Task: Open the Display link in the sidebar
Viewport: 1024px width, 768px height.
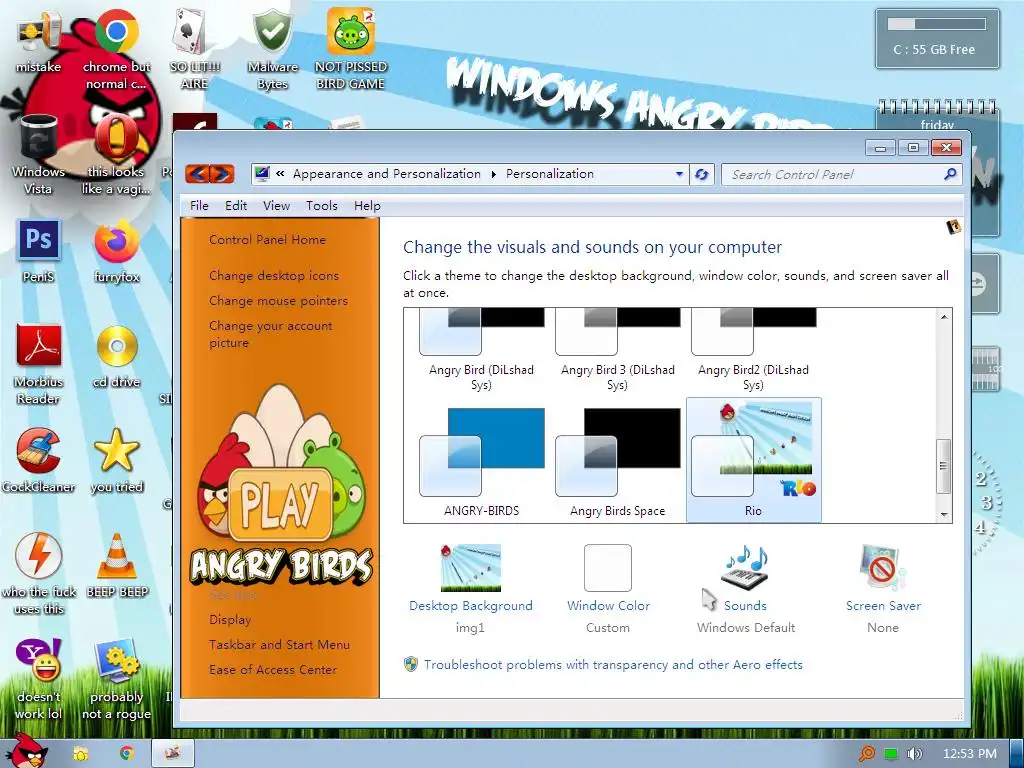Action: coord(230,620)
